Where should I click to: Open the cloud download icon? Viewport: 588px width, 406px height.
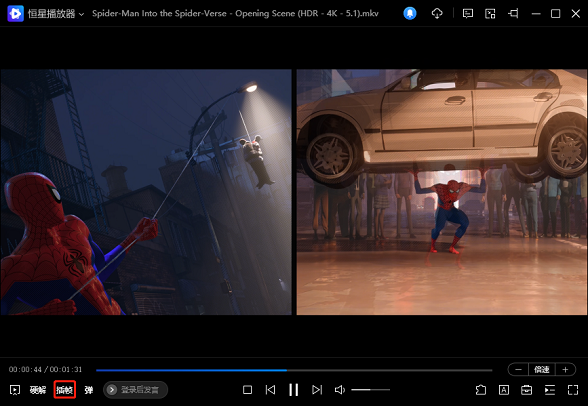click(x=437, y=14)
